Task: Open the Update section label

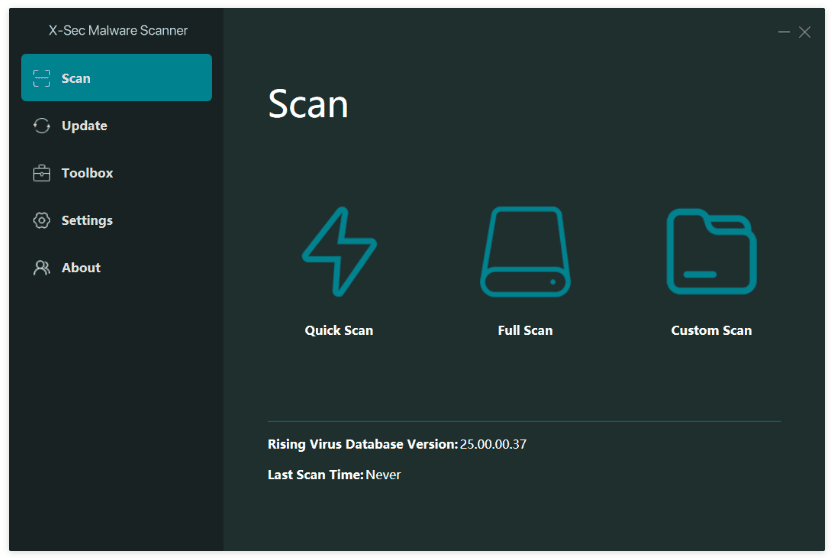Action: 84,126
